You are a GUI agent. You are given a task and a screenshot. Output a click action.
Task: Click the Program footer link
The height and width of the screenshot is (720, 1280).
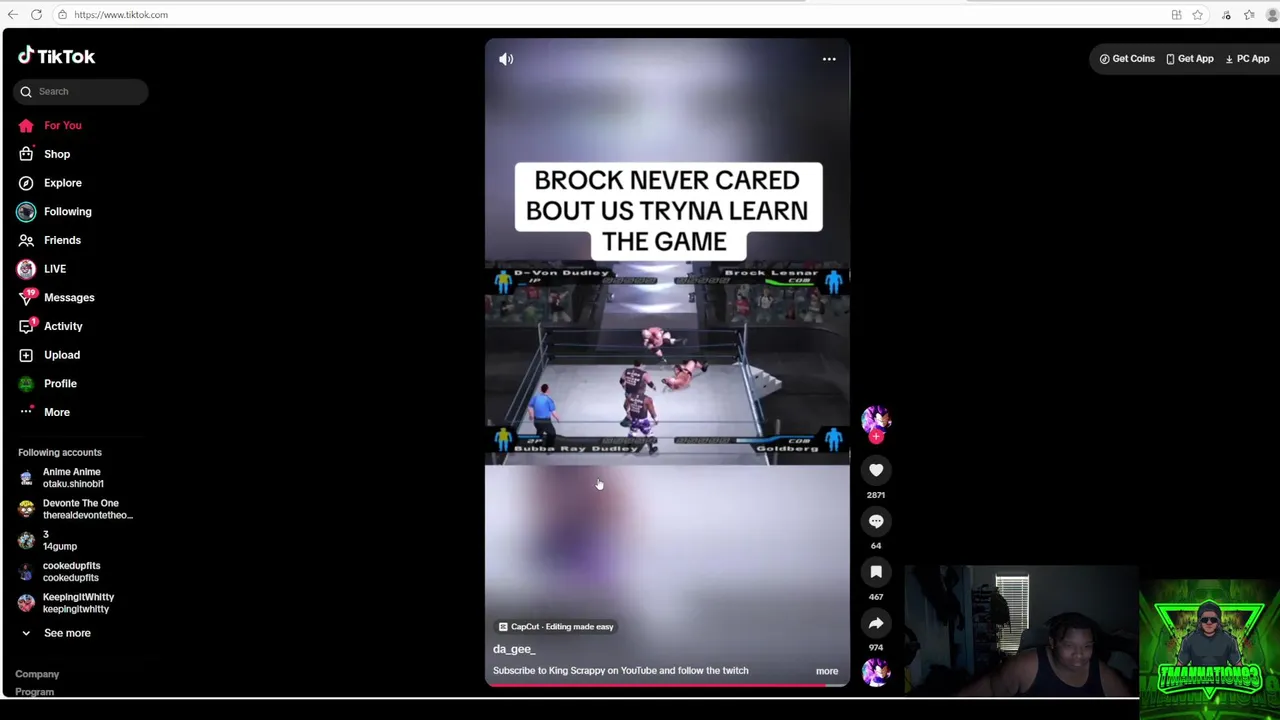click(34, 692)
